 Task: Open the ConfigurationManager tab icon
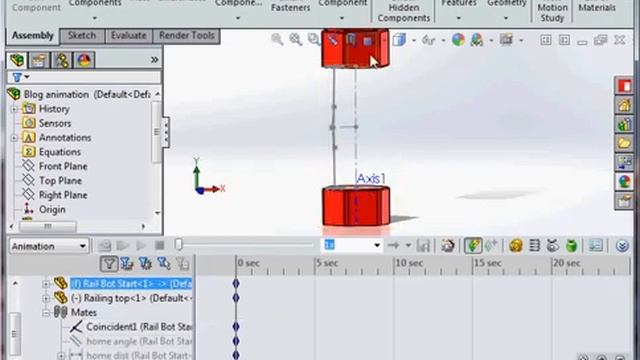pyautogui.click(x=62, y=60)
